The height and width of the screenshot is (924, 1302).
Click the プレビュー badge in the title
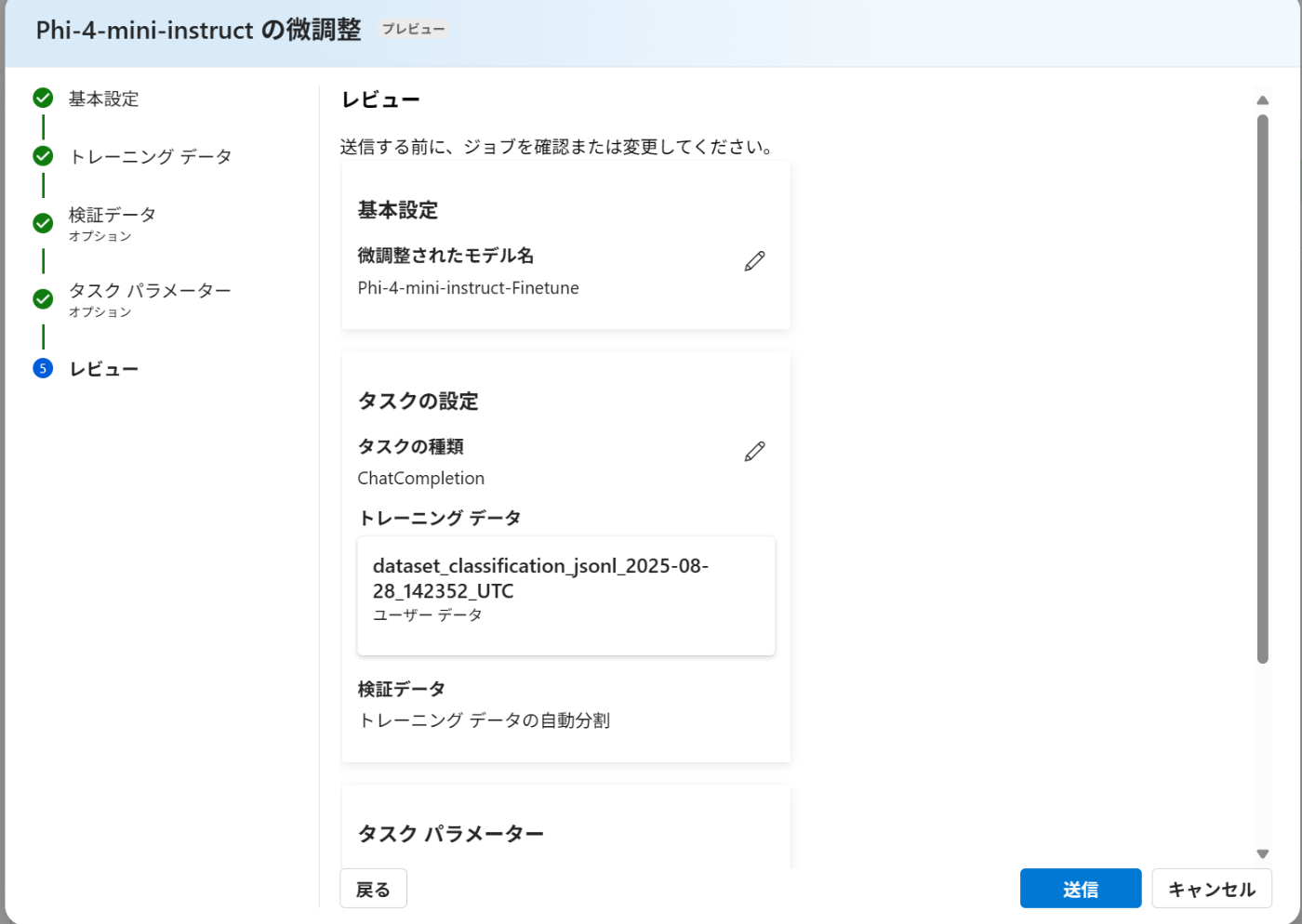413,30
